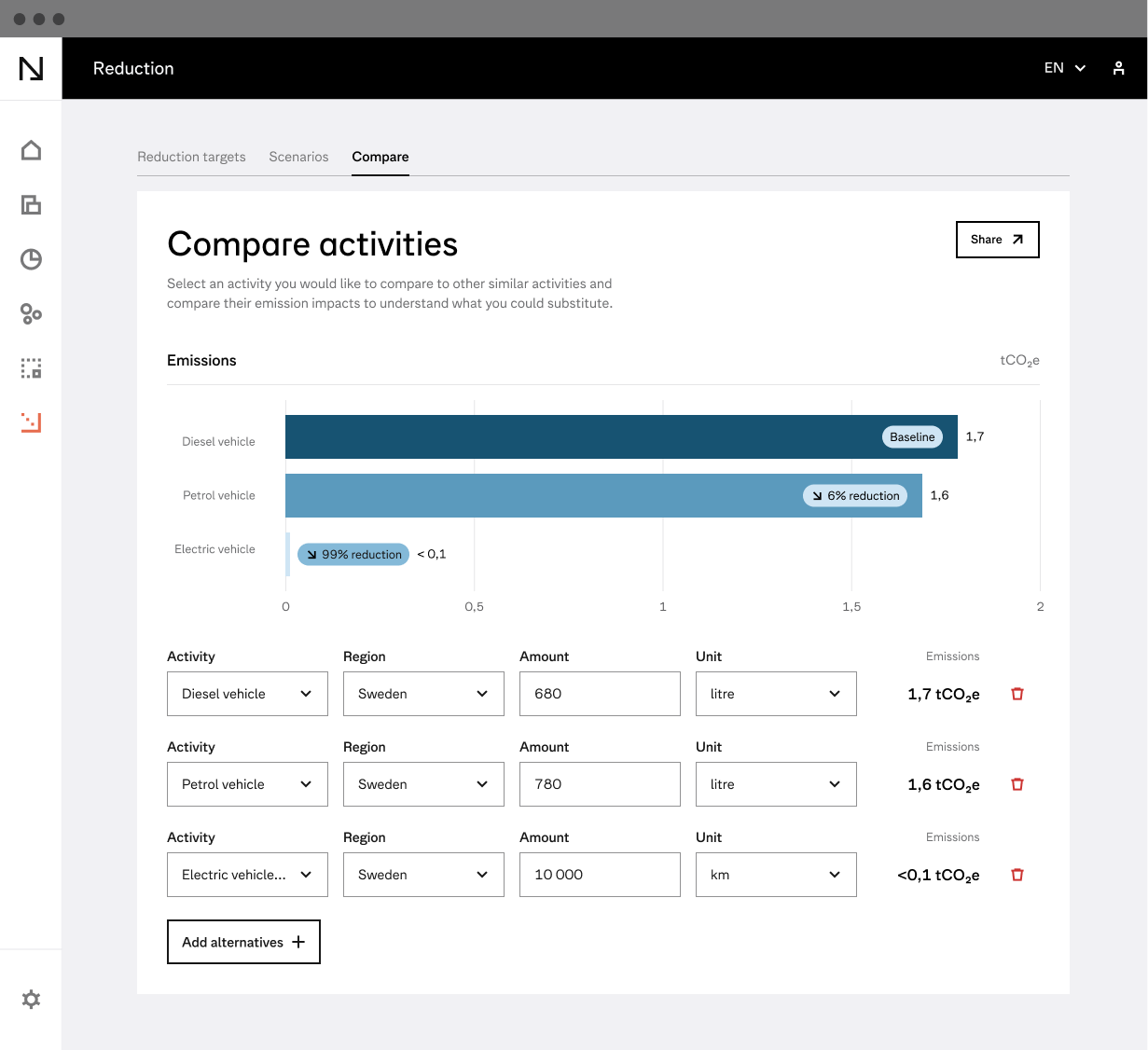Click the 1,6 tCO2e emissions value
The height and width of the screenshot is (1050, 1148).
coord(943,785)
